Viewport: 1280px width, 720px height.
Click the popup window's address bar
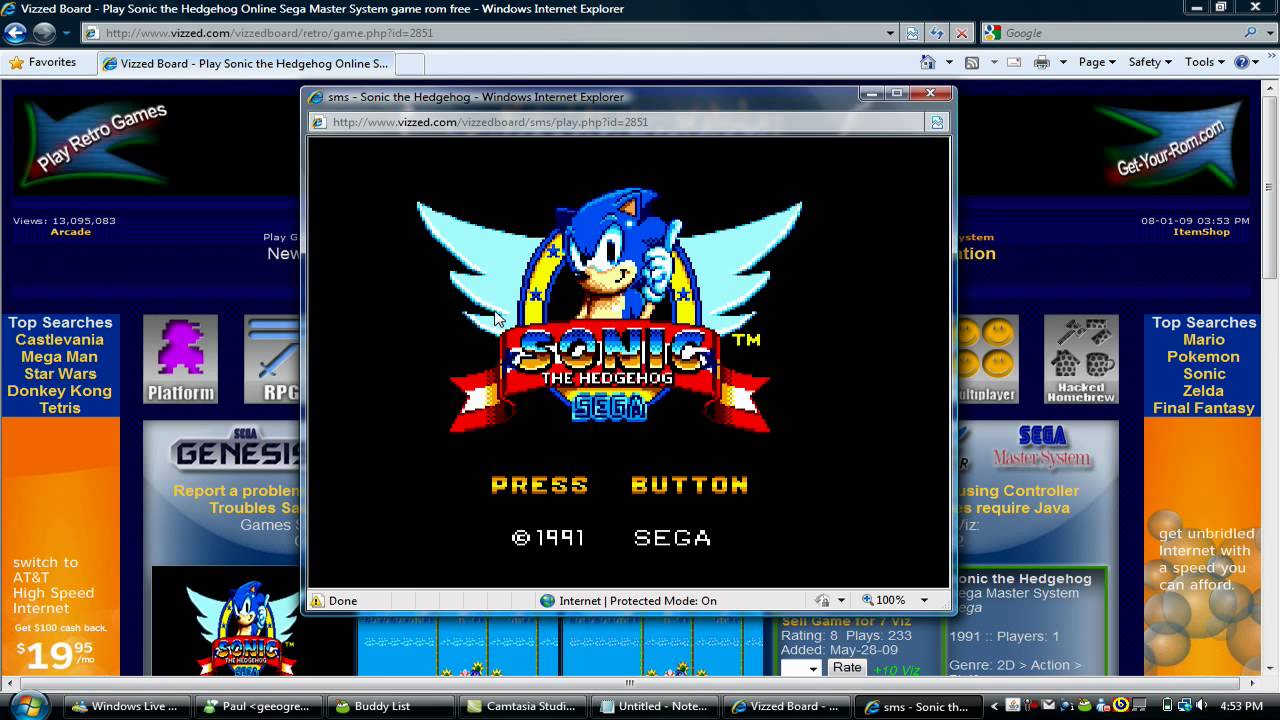[618, 122]
